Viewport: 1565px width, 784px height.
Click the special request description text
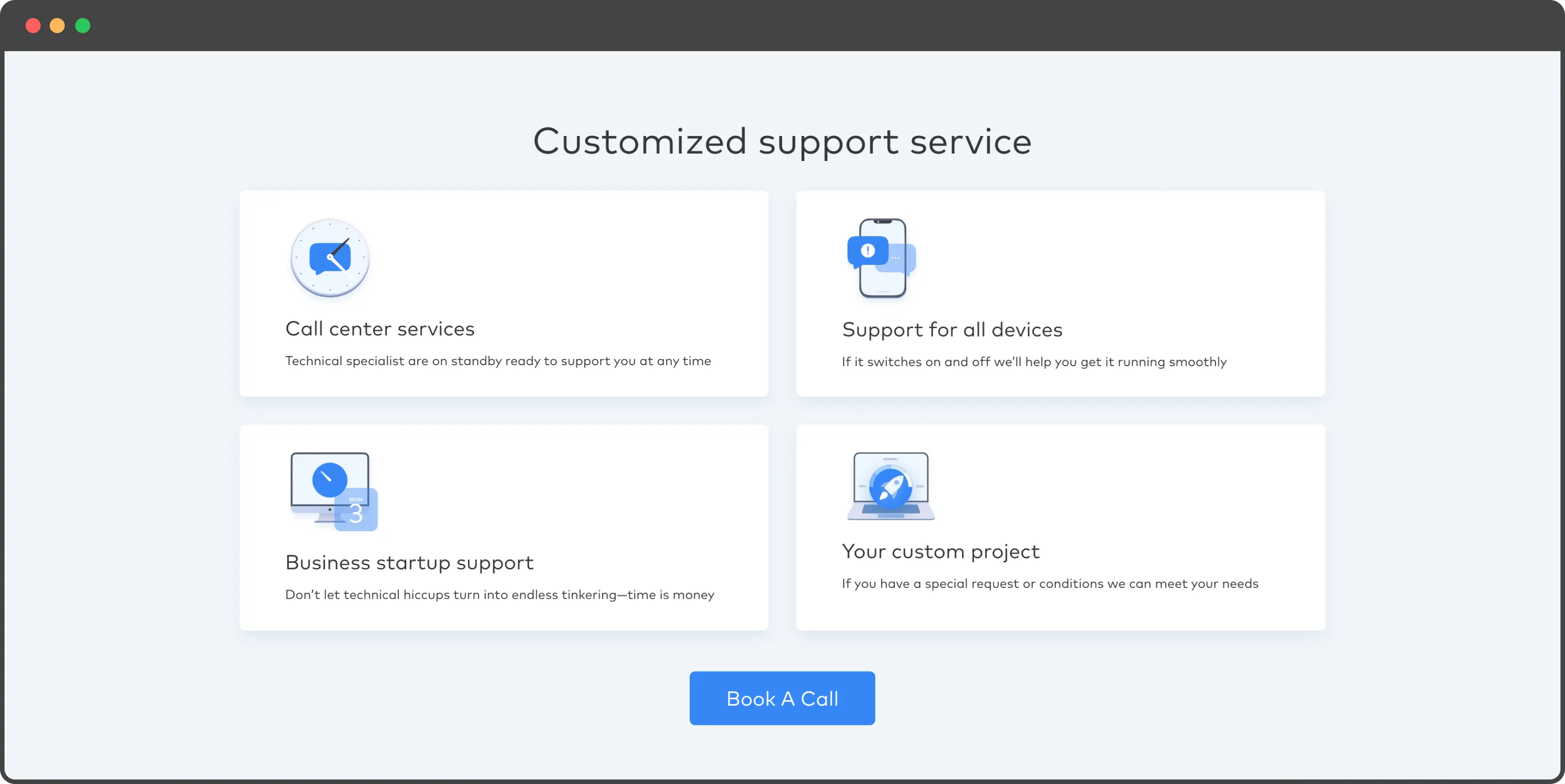click(x=1050, y=584)
